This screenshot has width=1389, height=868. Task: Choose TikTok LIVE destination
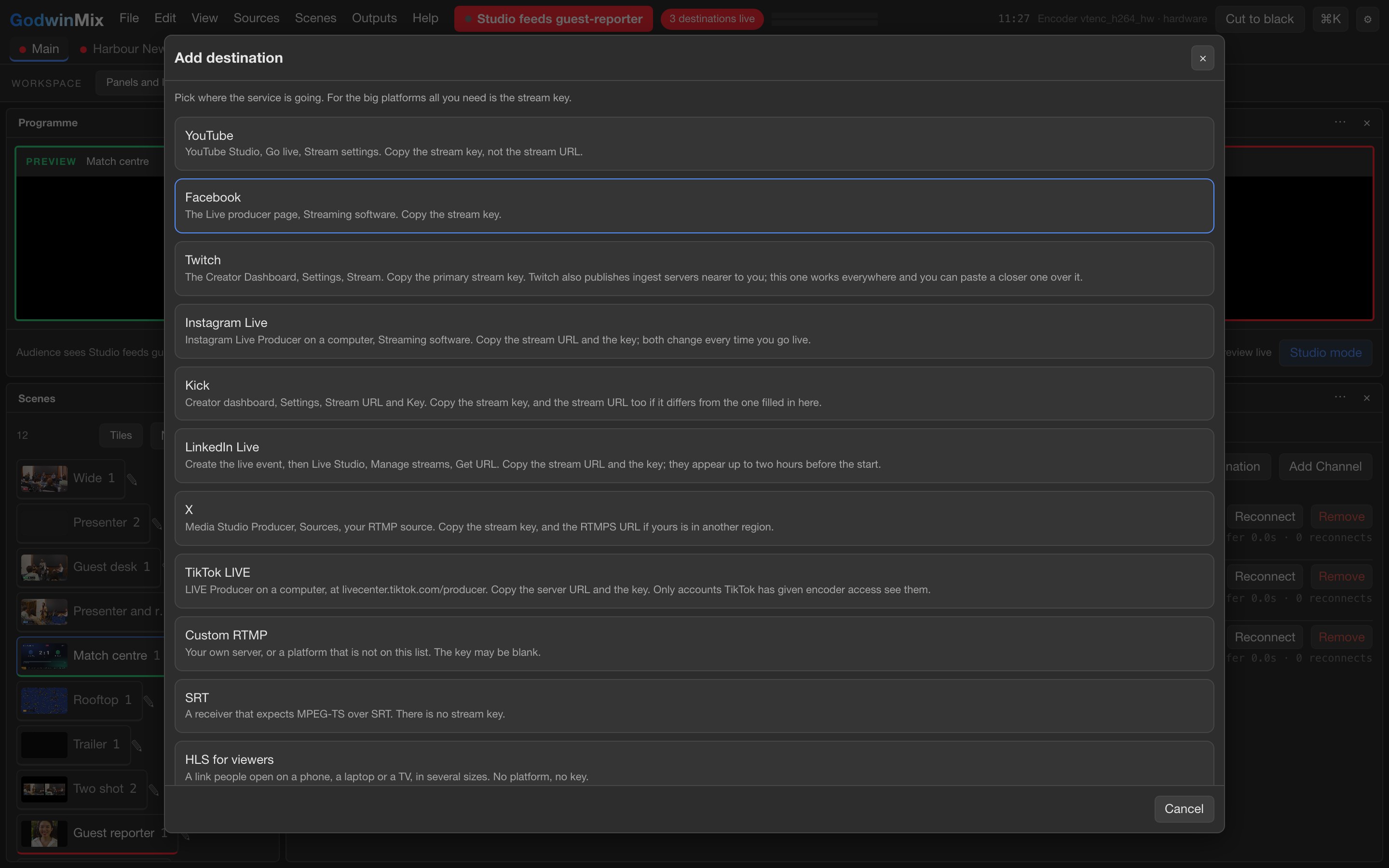coord(694,581)
